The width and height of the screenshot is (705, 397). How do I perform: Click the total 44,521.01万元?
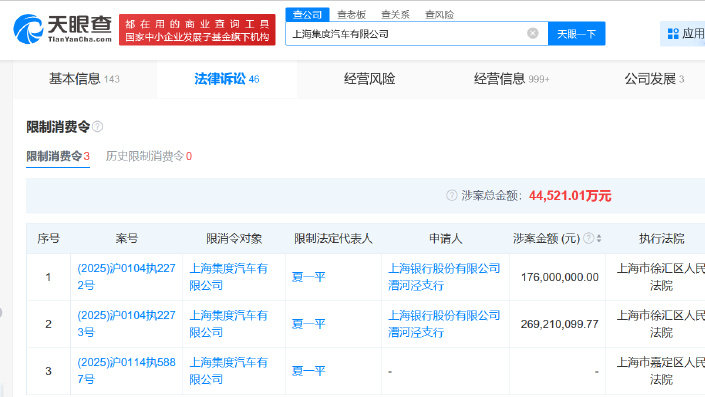(570, 196)
